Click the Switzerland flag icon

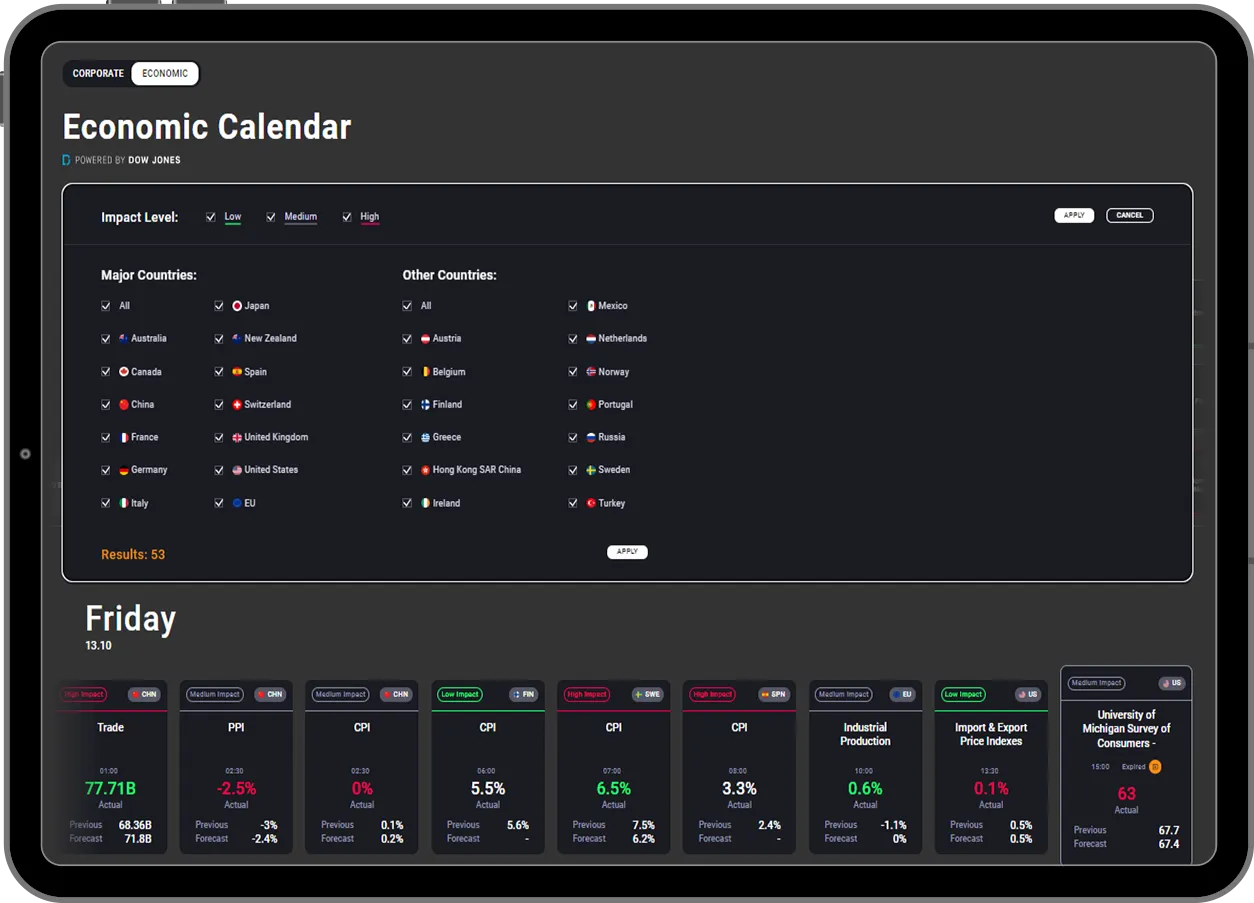click(x=237, y=405)
